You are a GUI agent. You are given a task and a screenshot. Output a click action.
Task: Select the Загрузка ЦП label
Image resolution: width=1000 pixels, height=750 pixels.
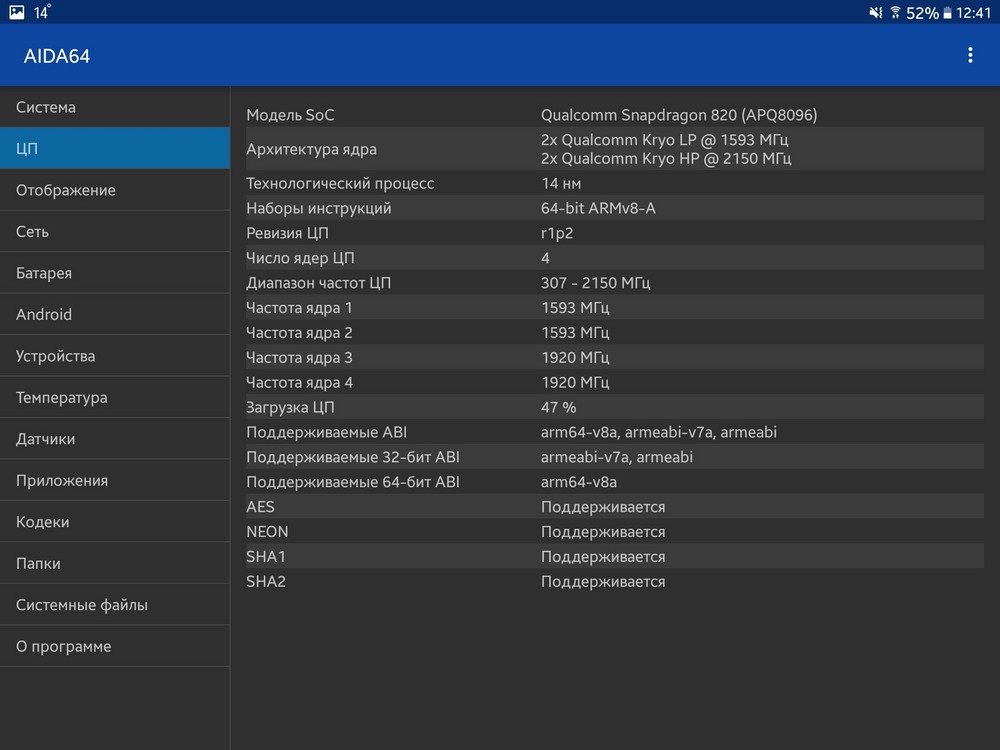[x=290, y=408]
